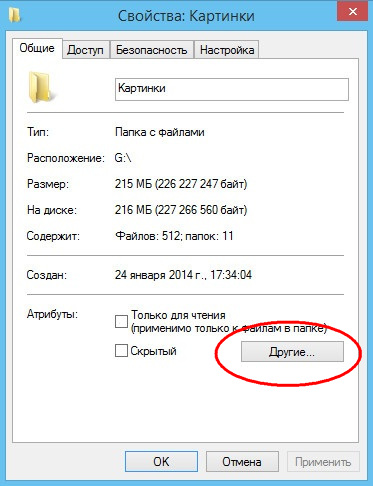Open the Безопасность tab
The height and width of the screenshot is (486, 373).
point(152,50)
